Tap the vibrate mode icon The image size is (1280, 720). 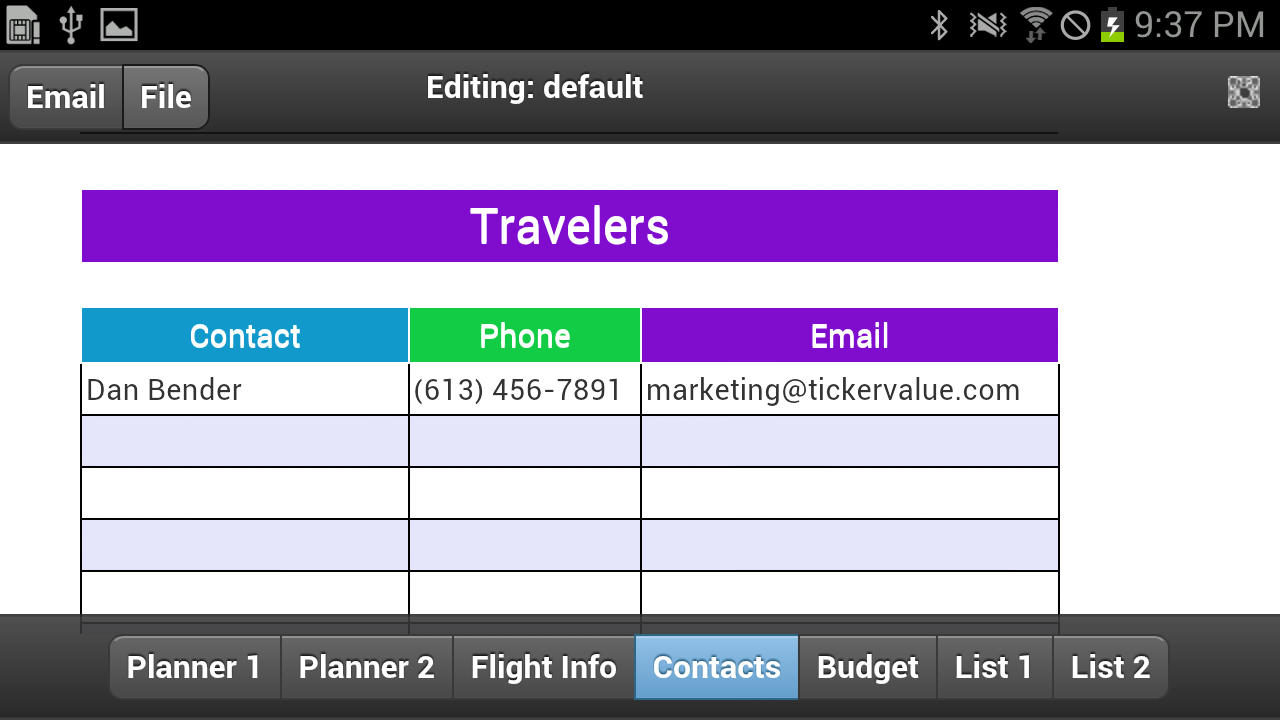click(x=988, y=25)
